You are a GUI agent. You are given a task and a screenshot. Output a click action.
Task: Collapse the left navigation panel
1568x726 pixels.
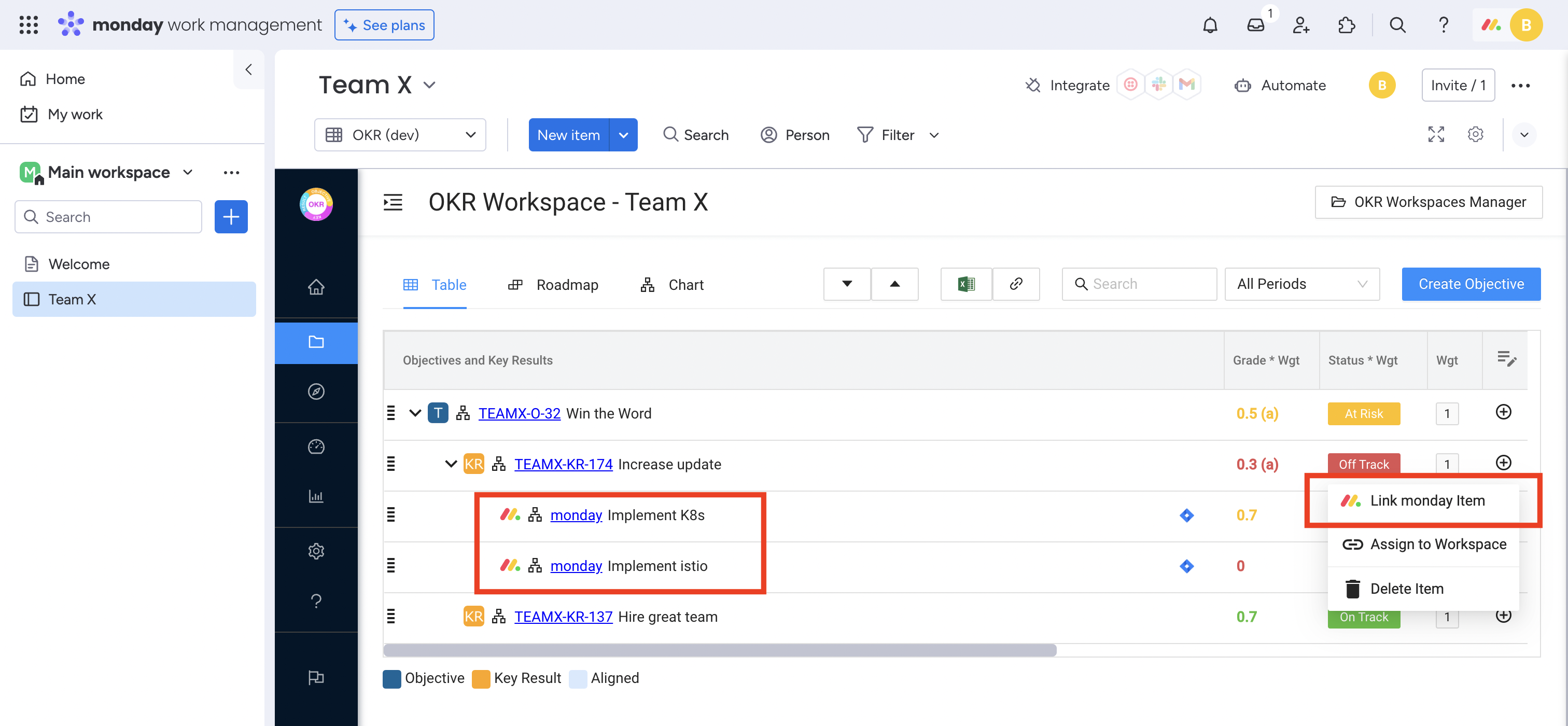248,69
